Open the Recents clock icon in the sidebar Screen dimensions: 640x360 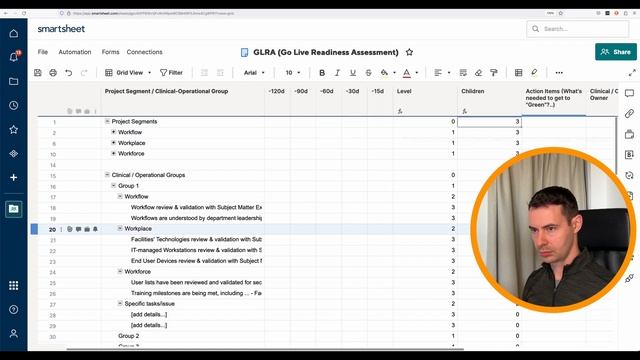pyautogui.click(x=13, y=105)
